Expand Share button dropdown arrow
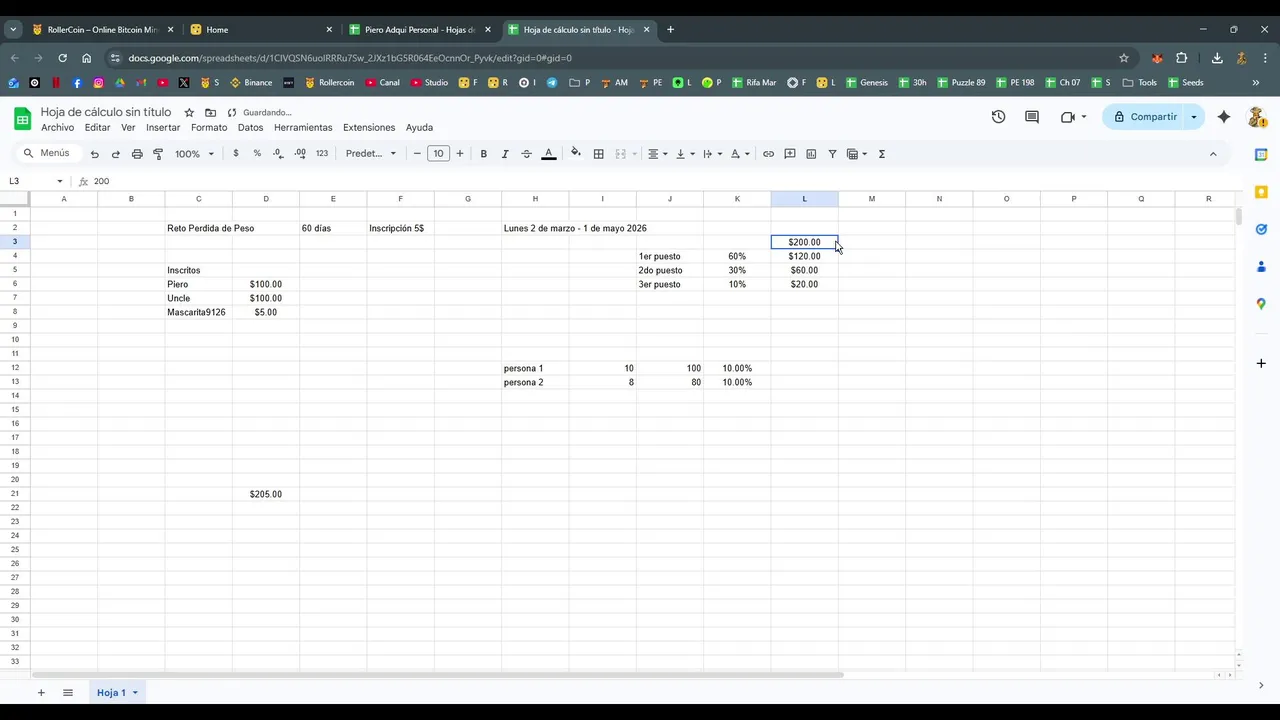The height and width of the screenshot is (720, 1280). point(1193,117)
